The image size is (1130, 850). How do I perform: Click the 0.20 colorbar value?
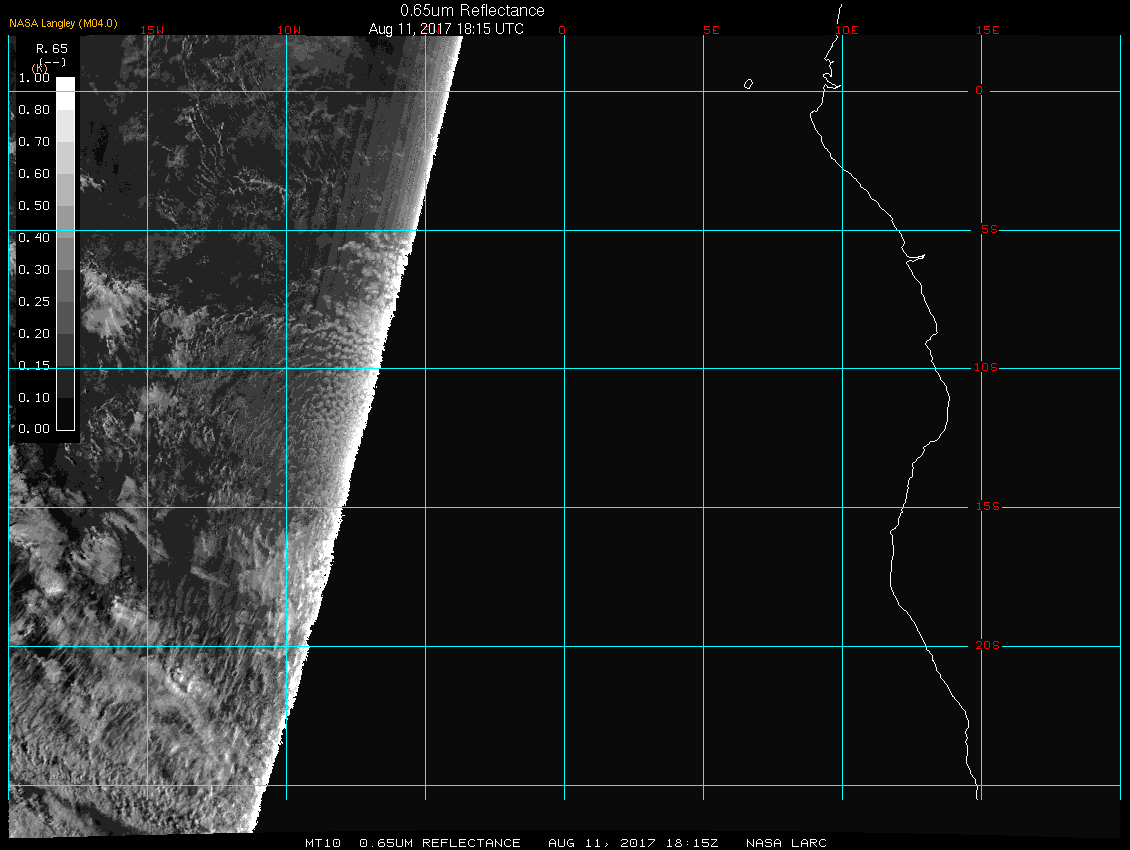pyautogui.click(x=34, y=333)
